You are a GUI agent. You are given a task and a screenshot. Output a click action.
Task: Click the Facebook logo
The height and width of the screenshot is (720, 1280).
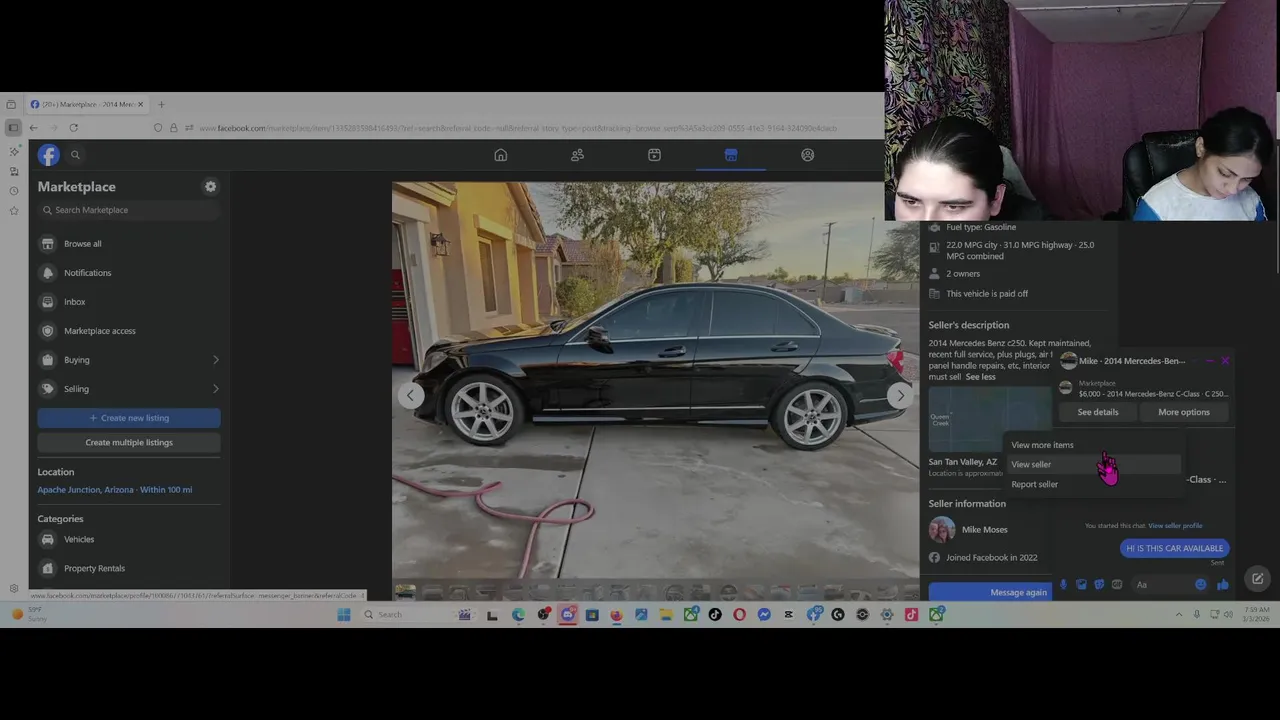click(48, 155)
